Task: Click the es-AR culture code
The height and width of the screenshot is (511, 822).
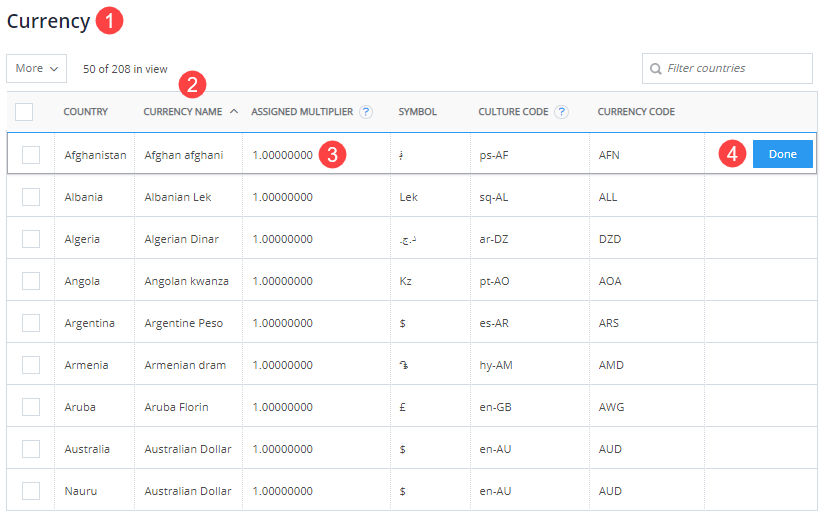Action: (x=494, y=323)
